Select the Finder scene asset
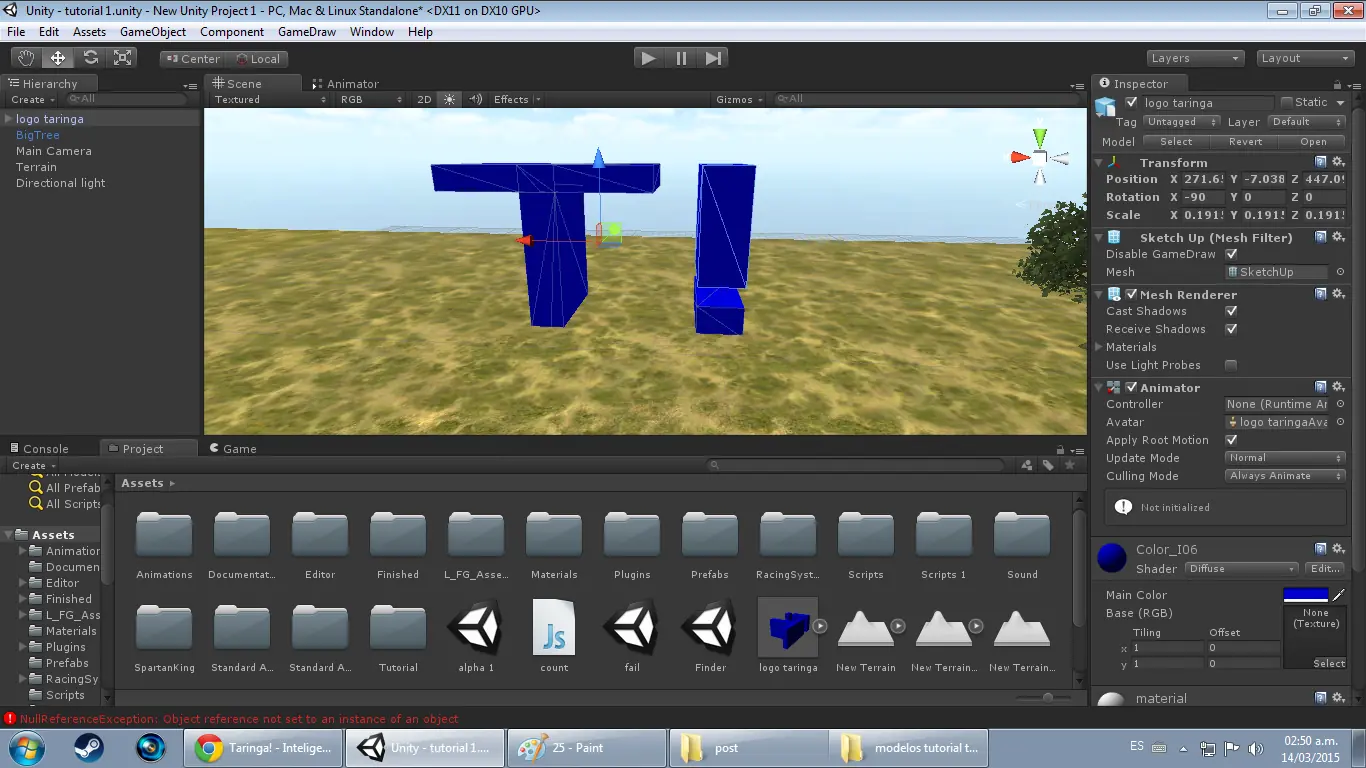This screenshot has width=1366, height=768. (710, 636)
